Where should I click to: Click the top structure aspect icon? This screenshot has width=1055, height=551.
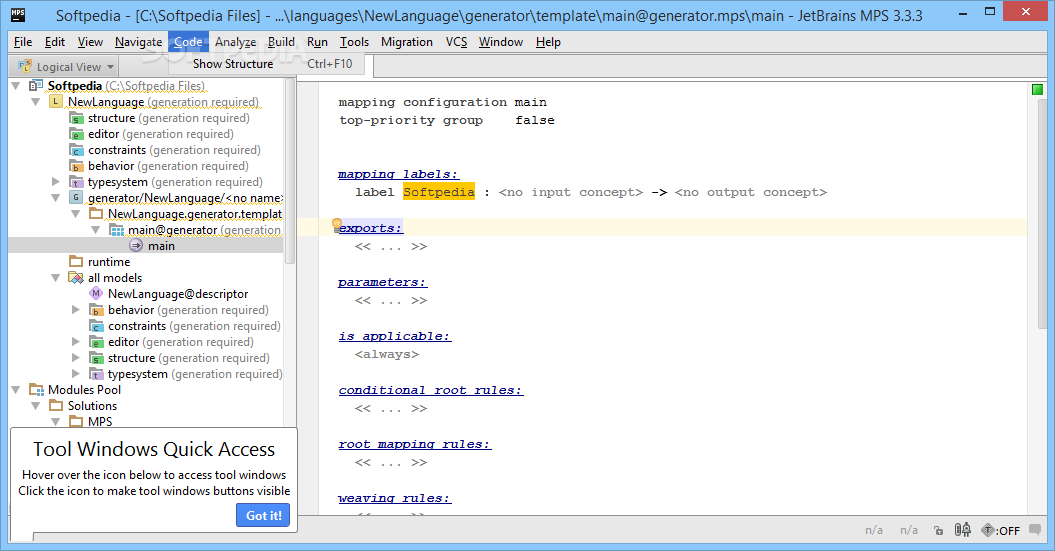[76, 118]
